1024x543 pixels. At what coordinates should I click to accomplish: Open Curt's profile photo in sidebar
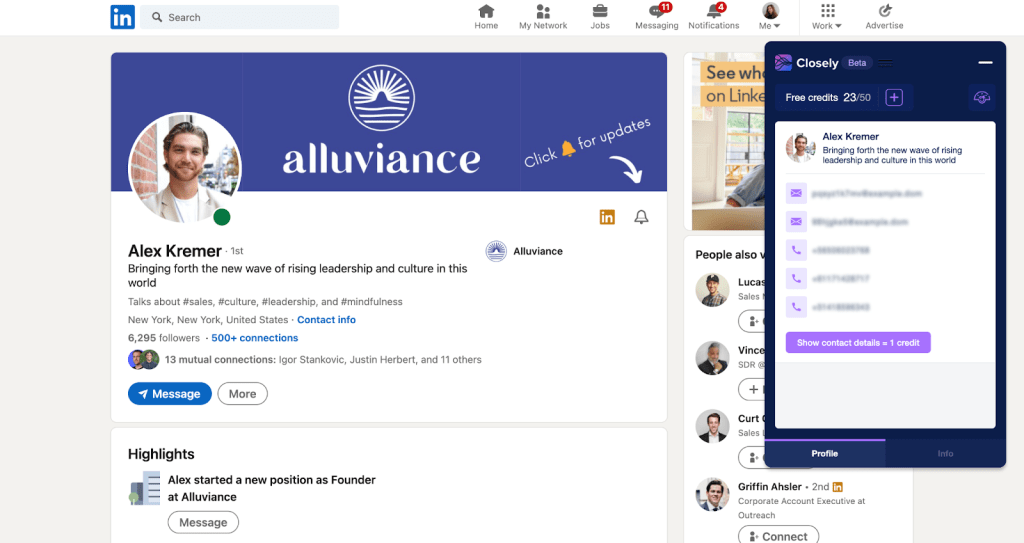click(x=712, y=426)
